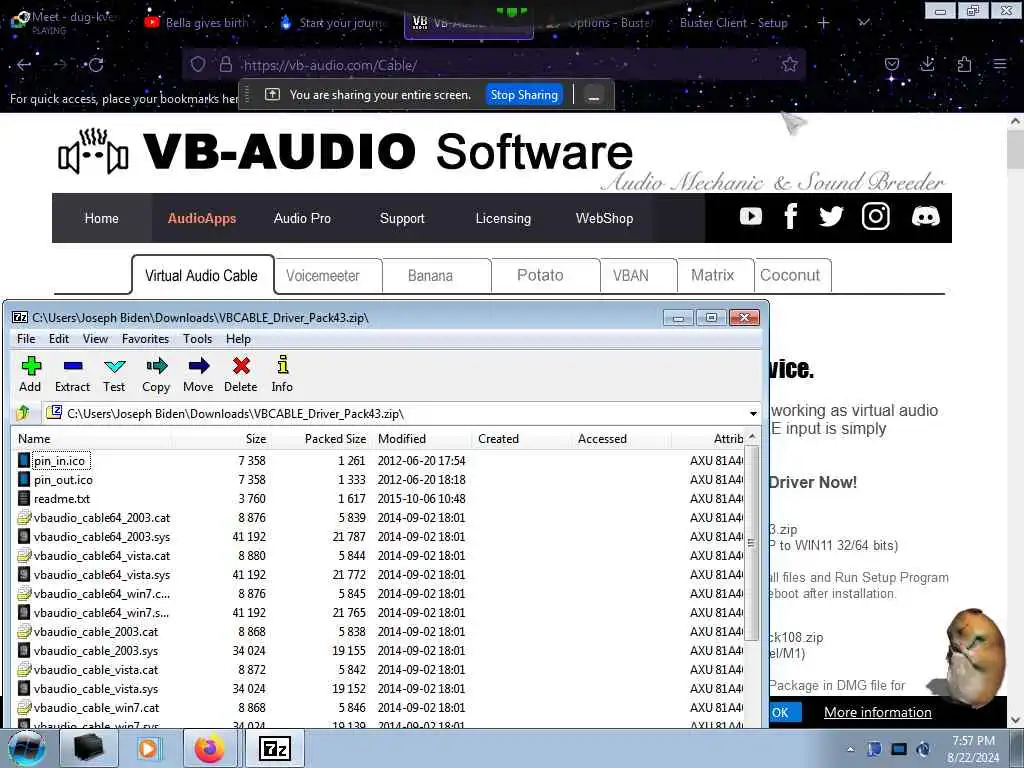
Task: Open the Twitter icon on VB-Audio page
Action: (x=831, y=216)
